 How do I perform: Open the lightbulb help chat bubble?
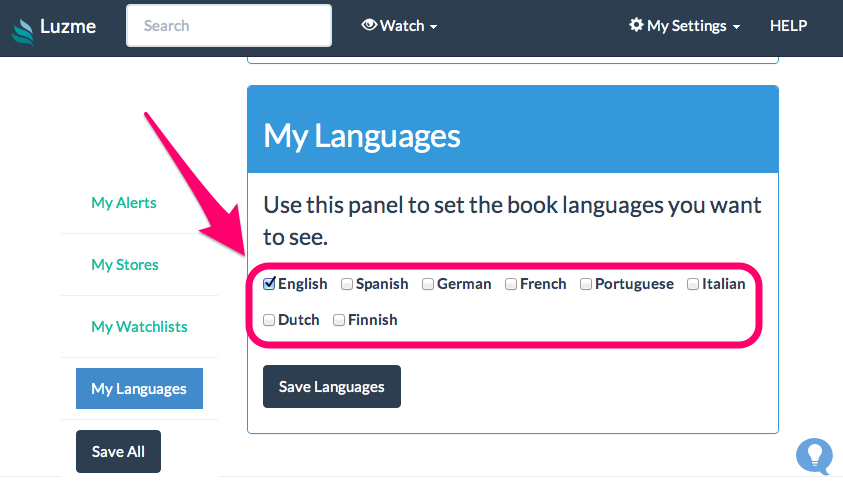point(815,456)
